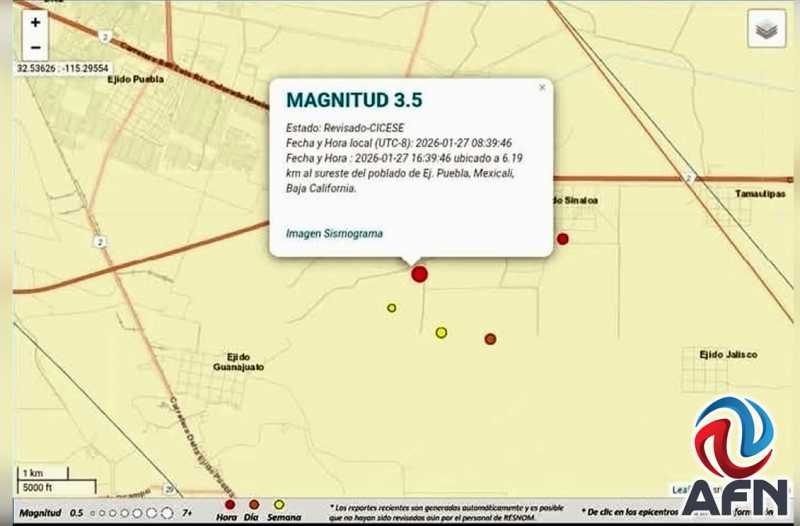This screenshot has width=800, height=526.
Task: Select the orange epicenter marker
Action: [490, 339]
